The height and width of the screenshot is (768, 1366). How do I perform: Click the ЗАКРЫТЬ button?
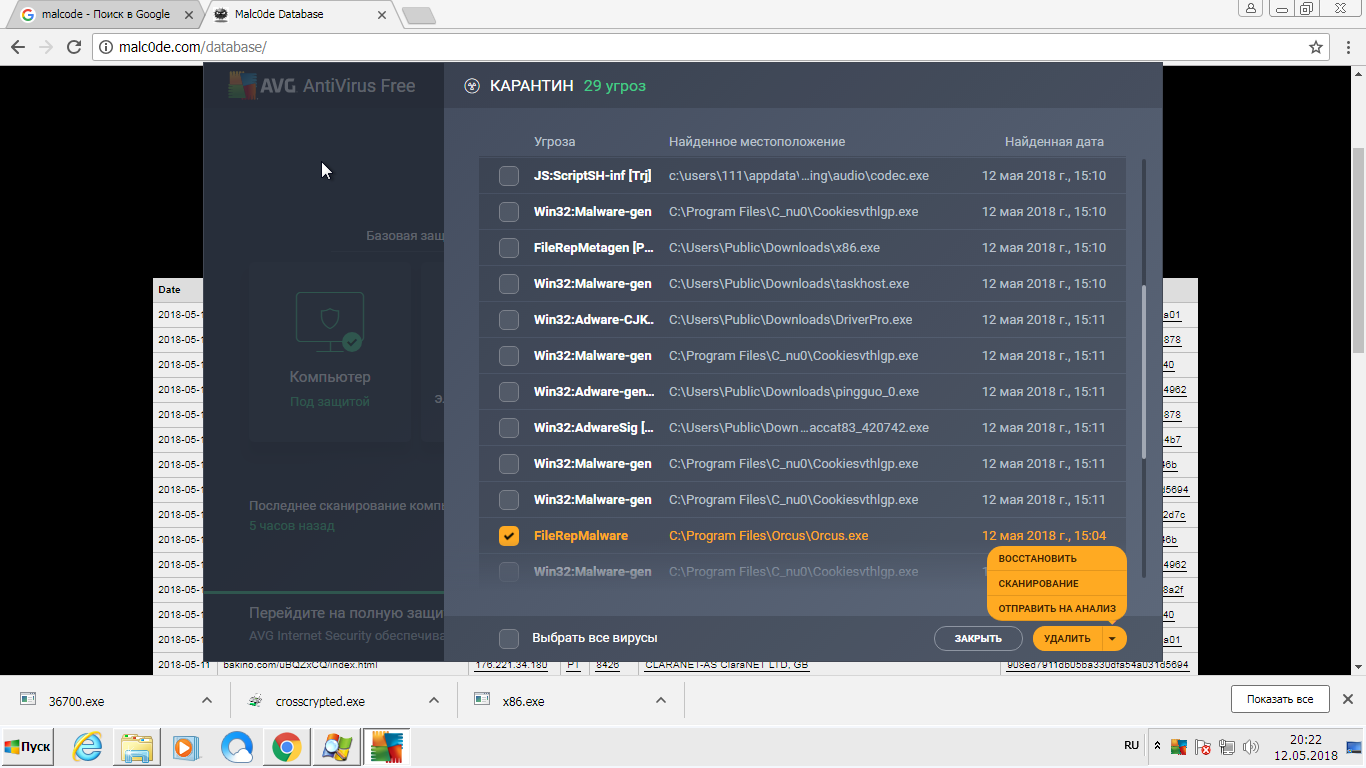[x=978, y=638]
